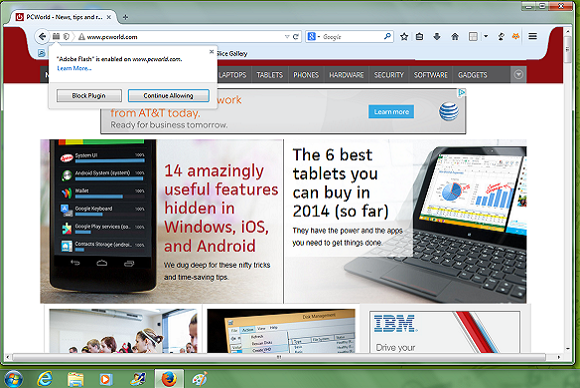Click the search magnifier icon

tap(387, 36)
